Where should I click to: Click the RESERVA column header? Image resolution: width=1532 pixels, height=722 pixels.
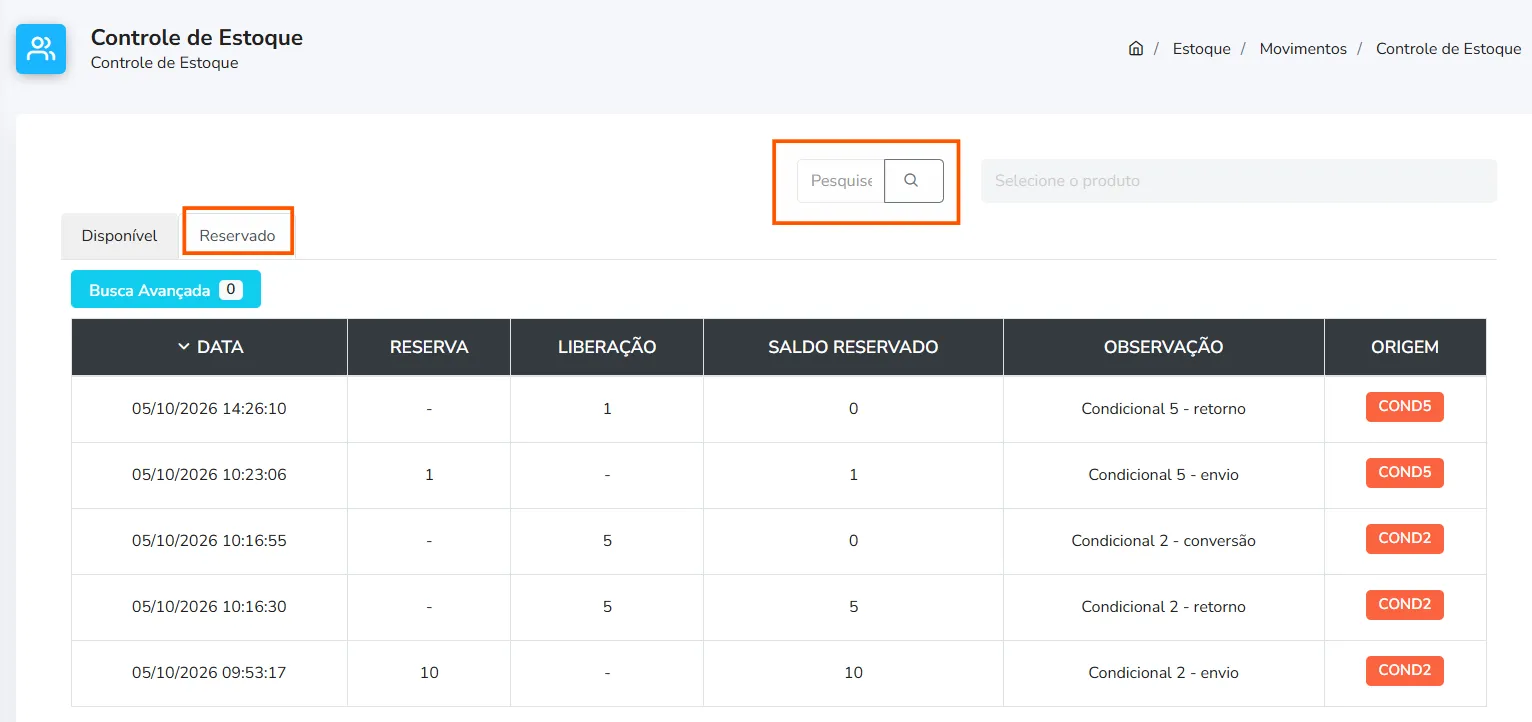click(429, 347)
